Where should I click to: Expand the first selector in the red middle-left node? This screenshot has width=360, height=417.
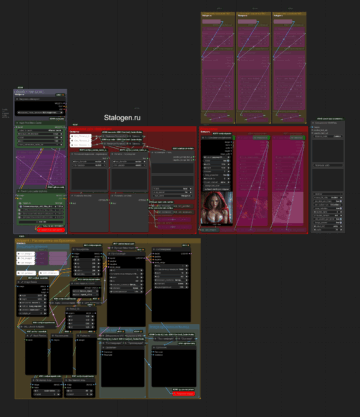pyautogui.click(x=89, y=161)
